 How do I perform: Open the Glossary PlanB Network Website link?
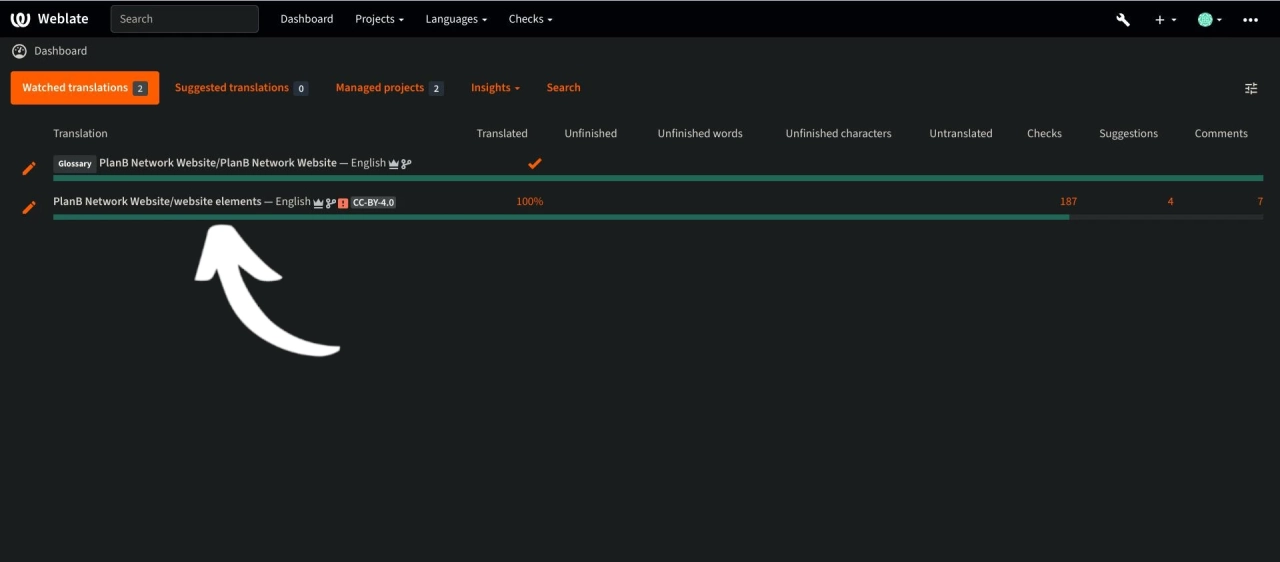click(x=218, y=163)
